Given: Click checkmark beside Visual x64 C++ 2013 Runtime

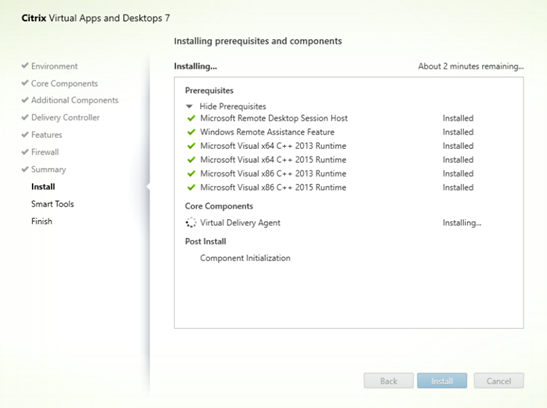Looking at the screenshot, I should click(191, 146).
